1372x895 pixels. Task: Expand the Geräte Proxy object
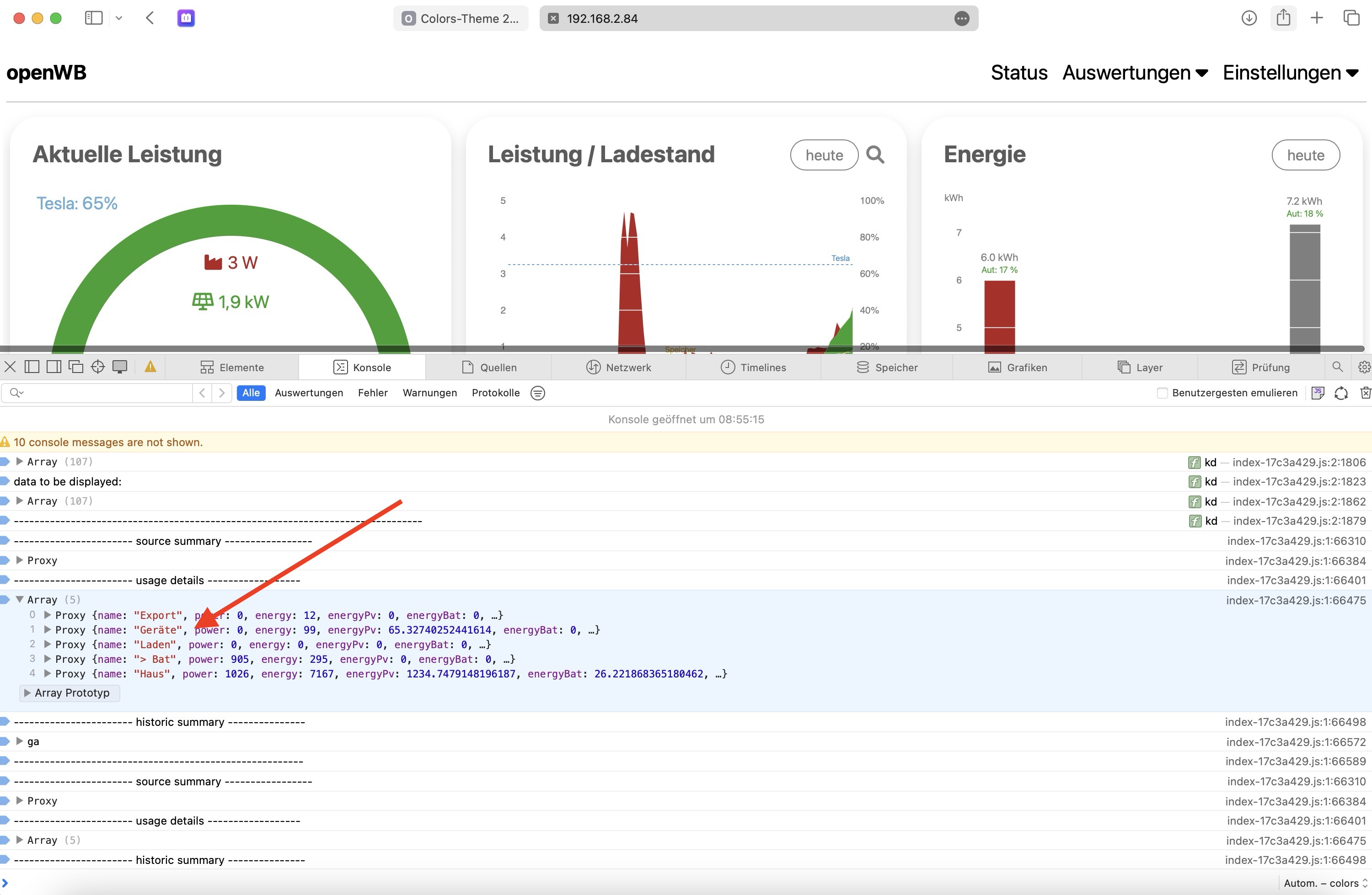[x=47, y=630]
